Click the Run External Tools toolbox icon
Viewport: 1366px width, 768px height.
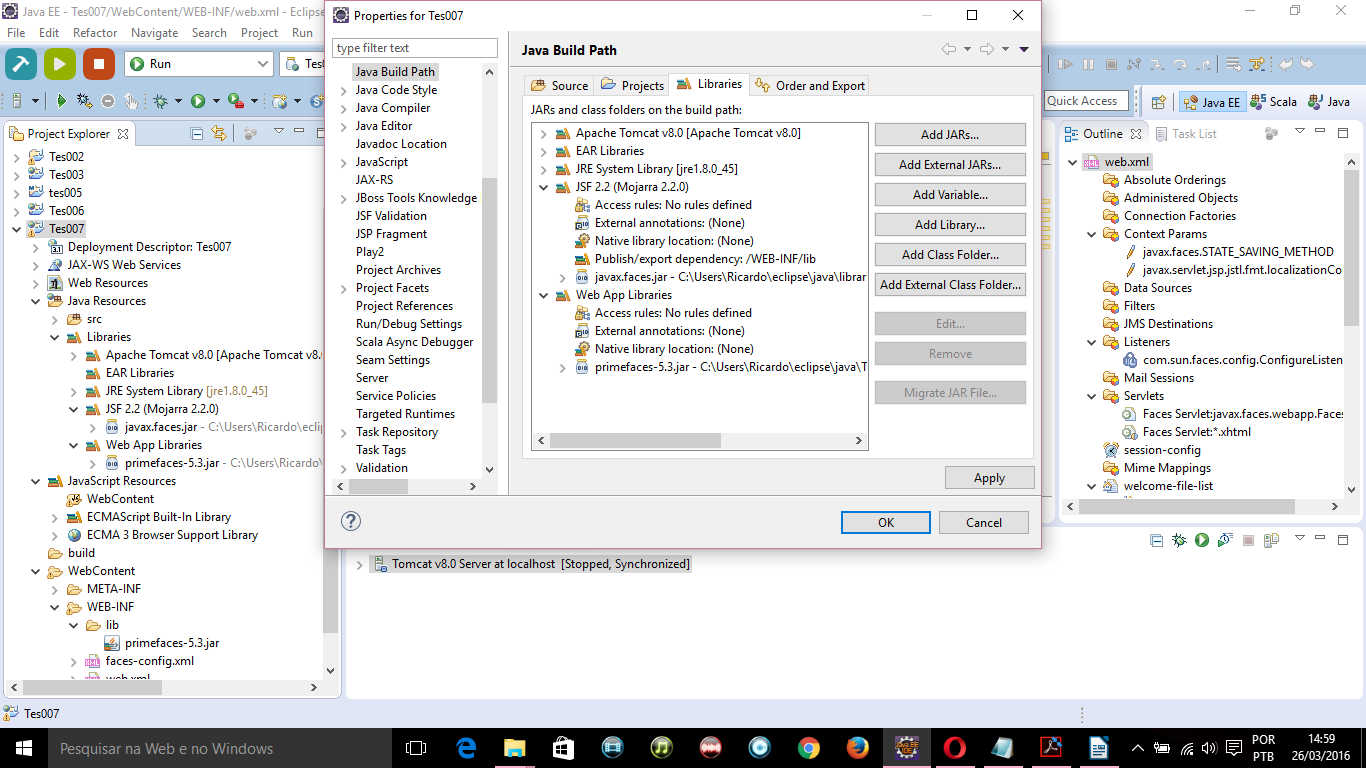235,101
